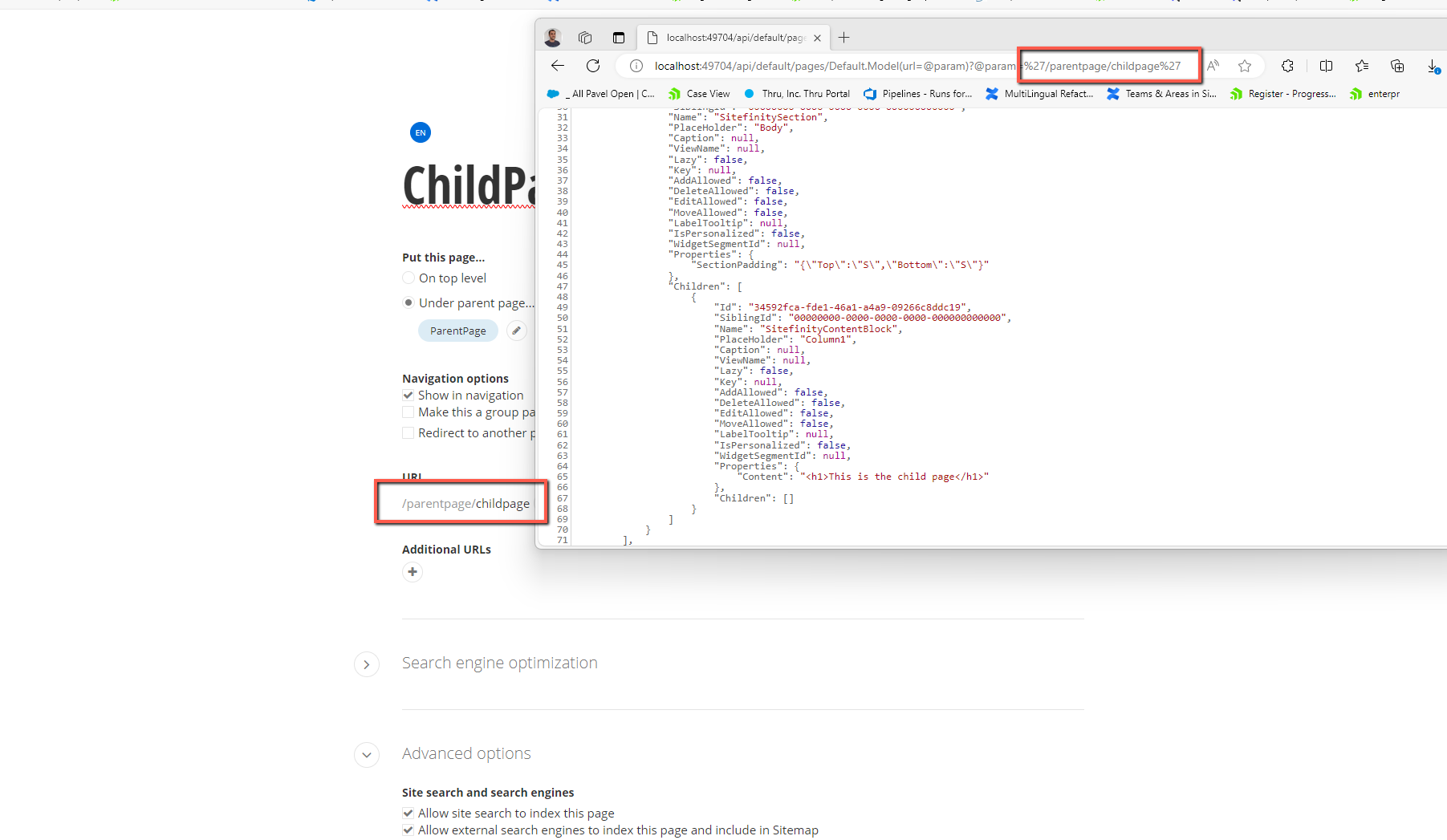The width and height of the screenshot is (1447, 840).
Task: Collapse the Advanced options section
Action: [367, 755]
